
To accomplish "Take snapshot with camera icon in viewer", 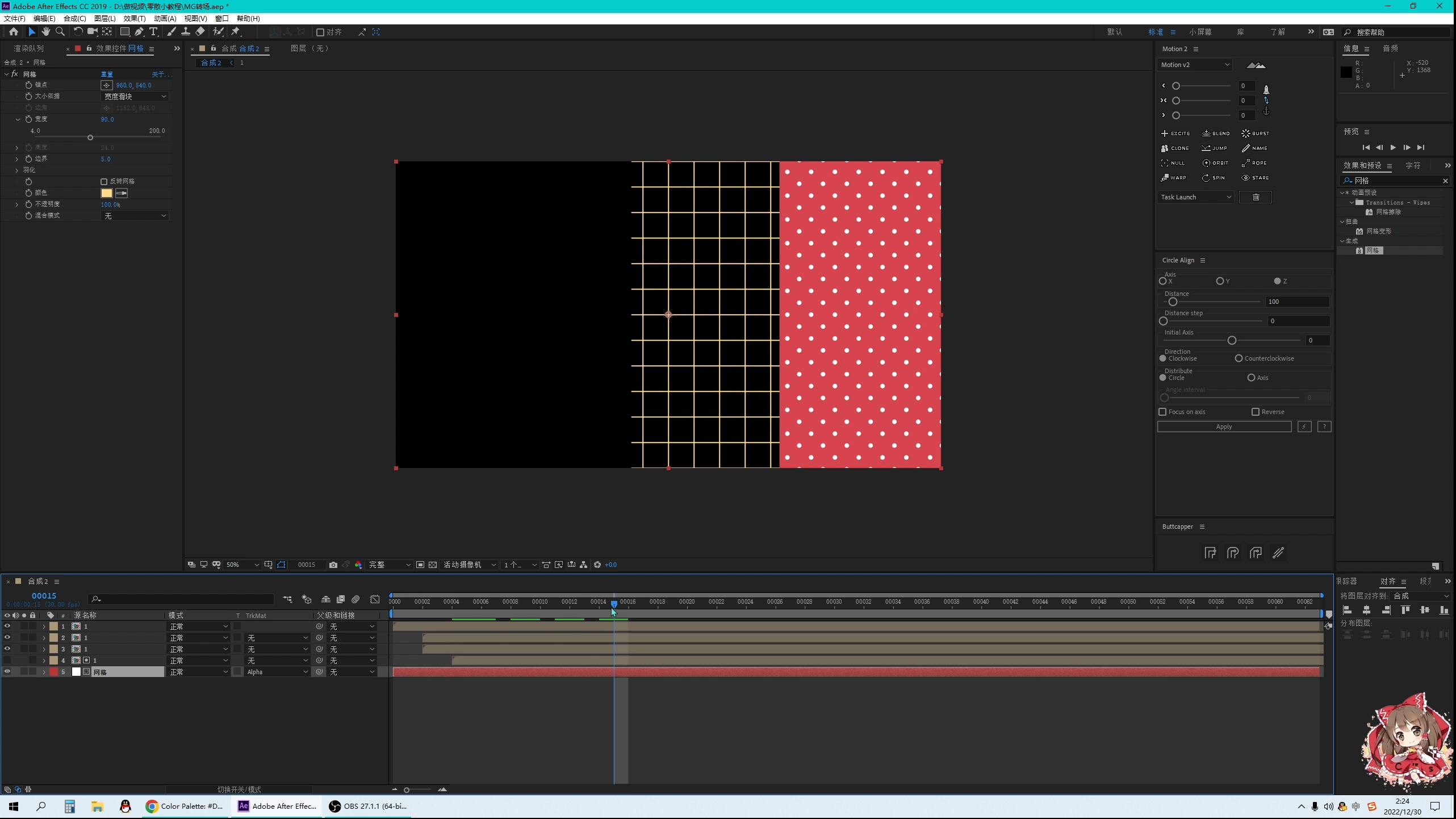I will (x=333, y=565).
